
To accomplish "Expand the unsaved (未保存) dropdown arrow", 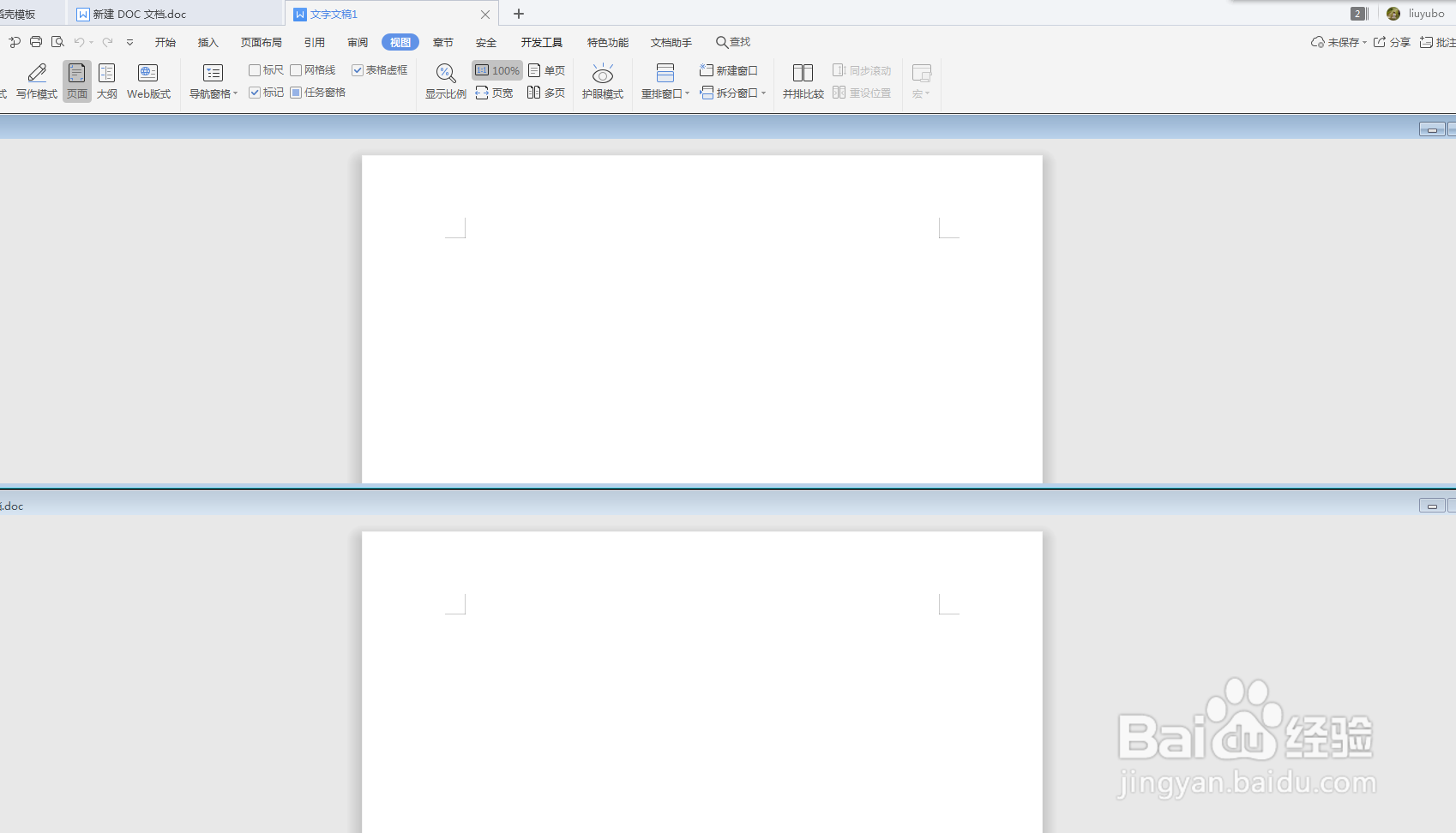I will click(1364, 42).
